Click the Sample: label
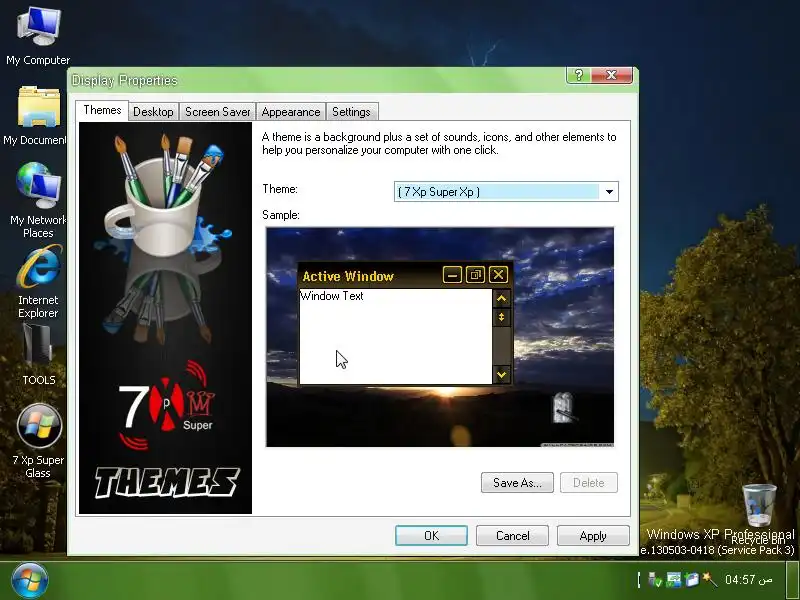 pyautogui.click(x=281, y=215)
